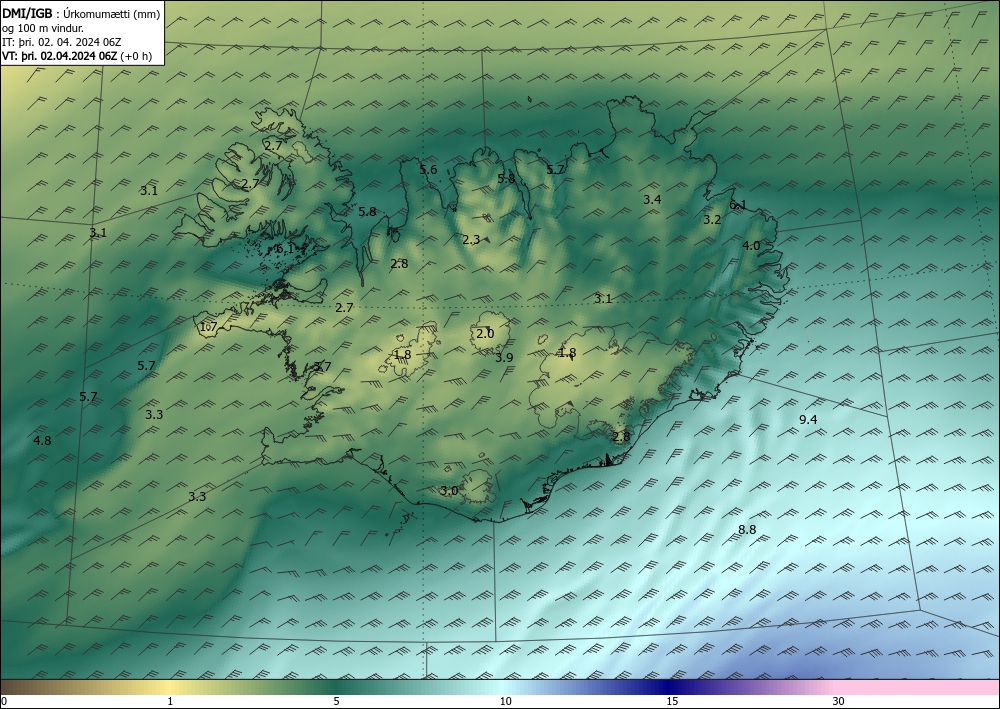Select the 3.7 value label
Viewport: 1000px width, 709px height.
coord(322,367)
